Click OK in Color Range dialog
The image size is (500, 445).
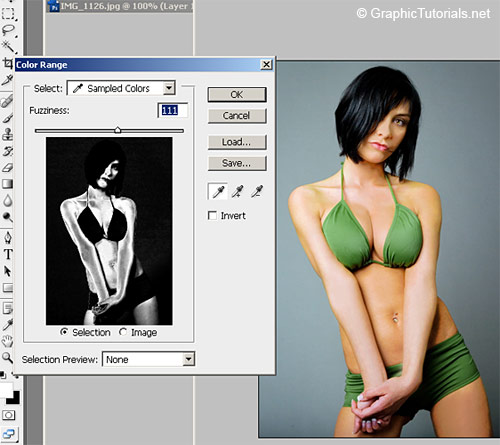[x=237, y=95]
